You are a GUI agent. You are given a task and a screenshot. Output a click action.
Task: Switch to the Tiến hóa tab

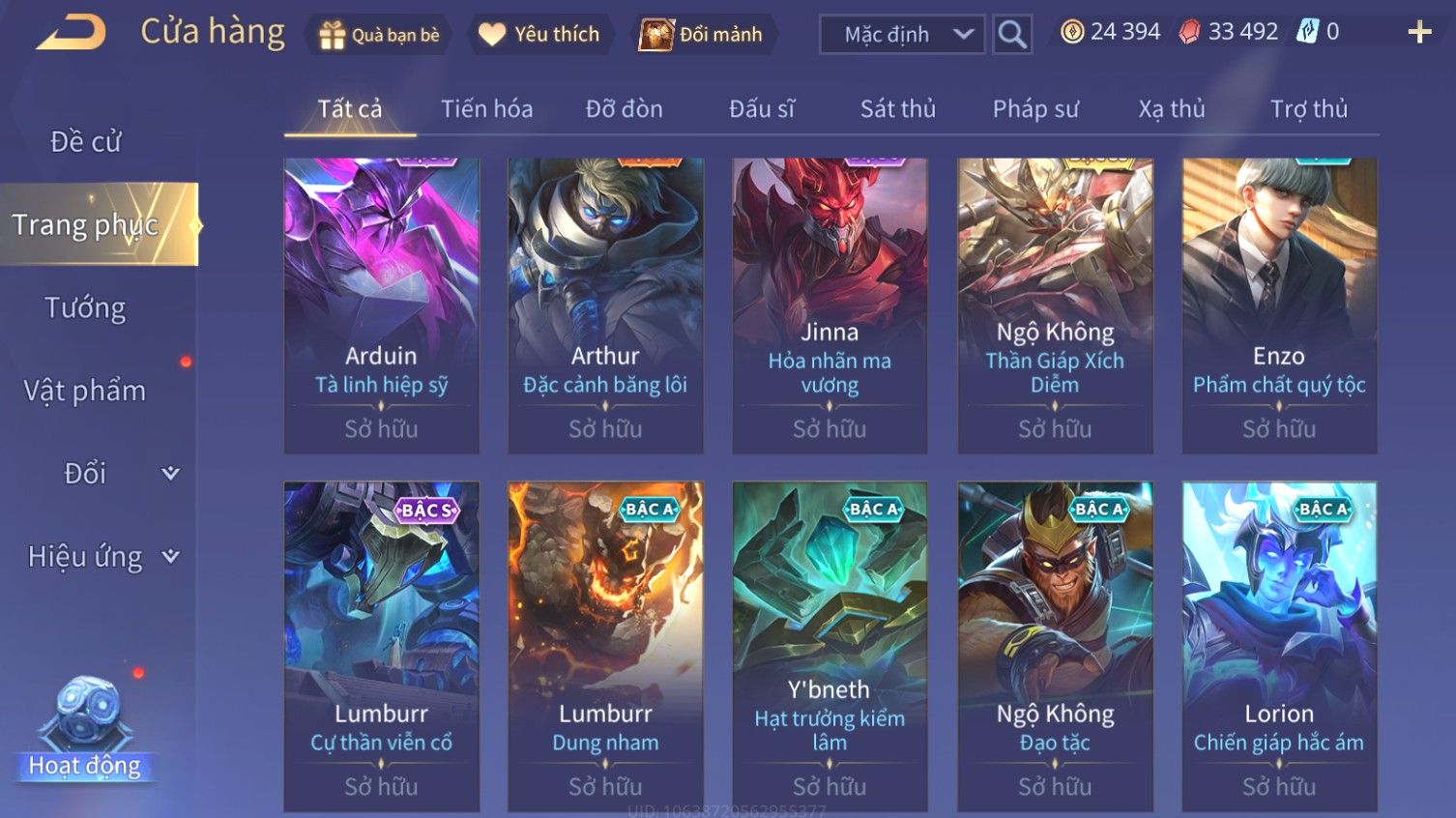487,109
